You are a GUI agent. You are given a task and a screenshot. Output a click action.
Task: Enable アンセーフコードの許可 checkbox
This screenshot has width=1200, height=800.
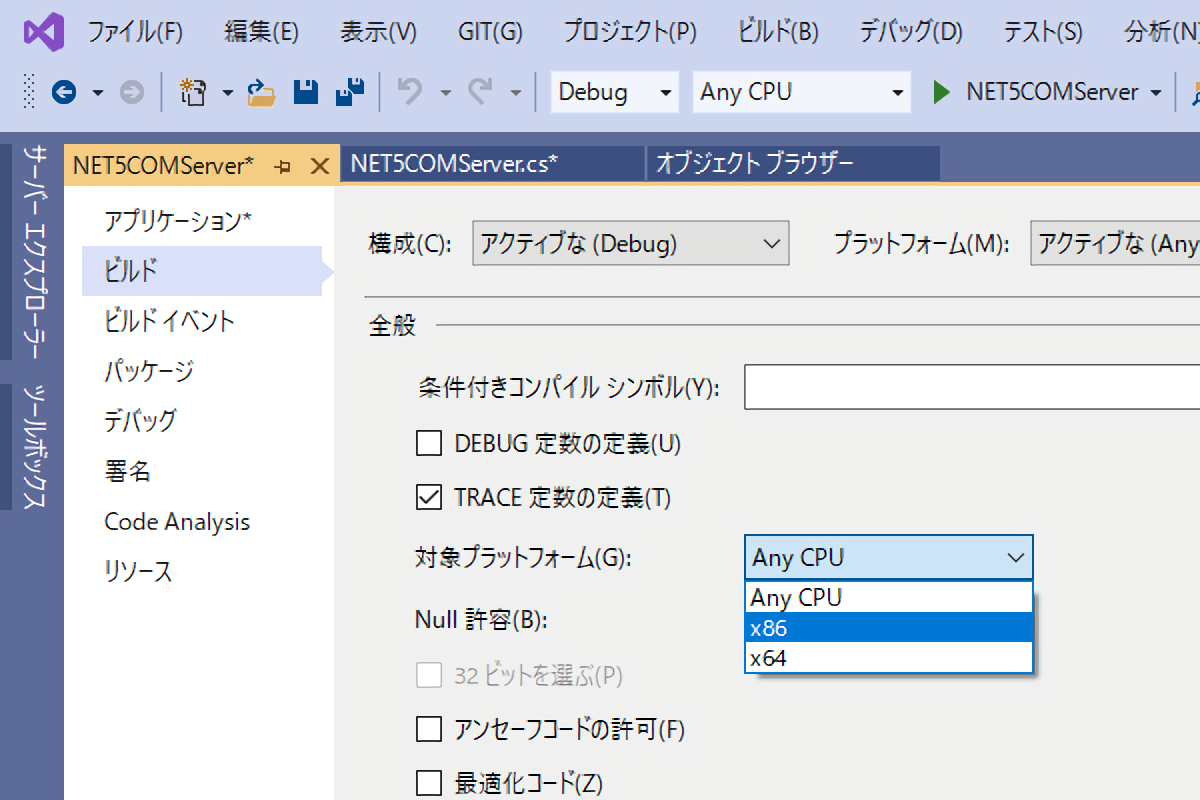[x=429, y=729]
